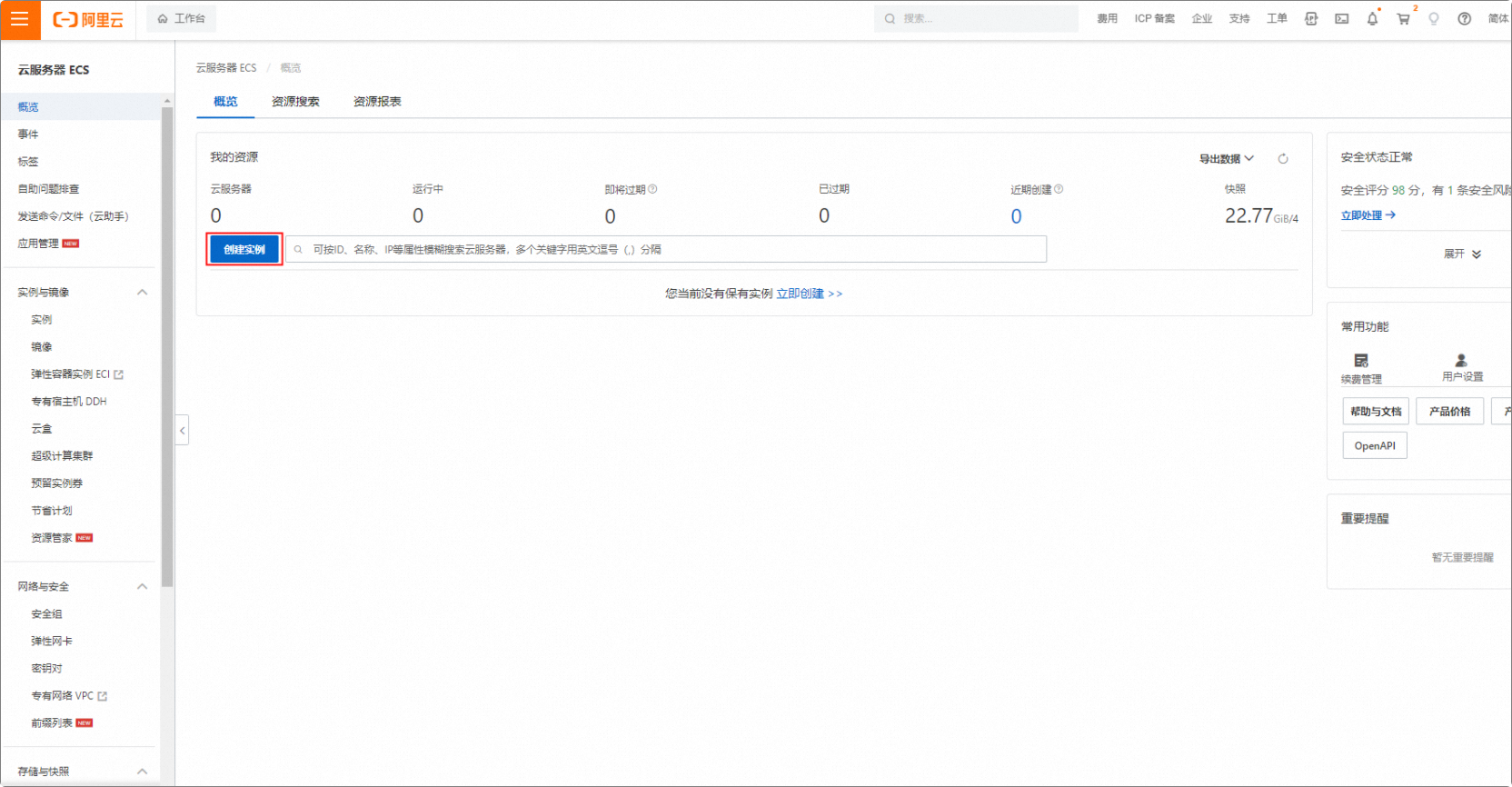The width and height of the screenshot is (1512, 787).
Task: Collapse 网络与安全 section
Action: click(x=143, y=586)
